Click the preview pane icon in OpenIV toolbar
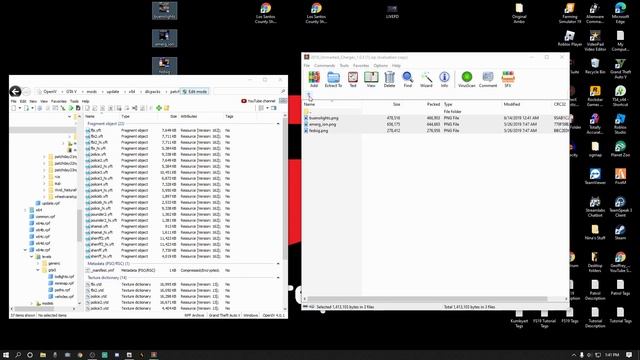640x360 pixels. pos(274,108)
